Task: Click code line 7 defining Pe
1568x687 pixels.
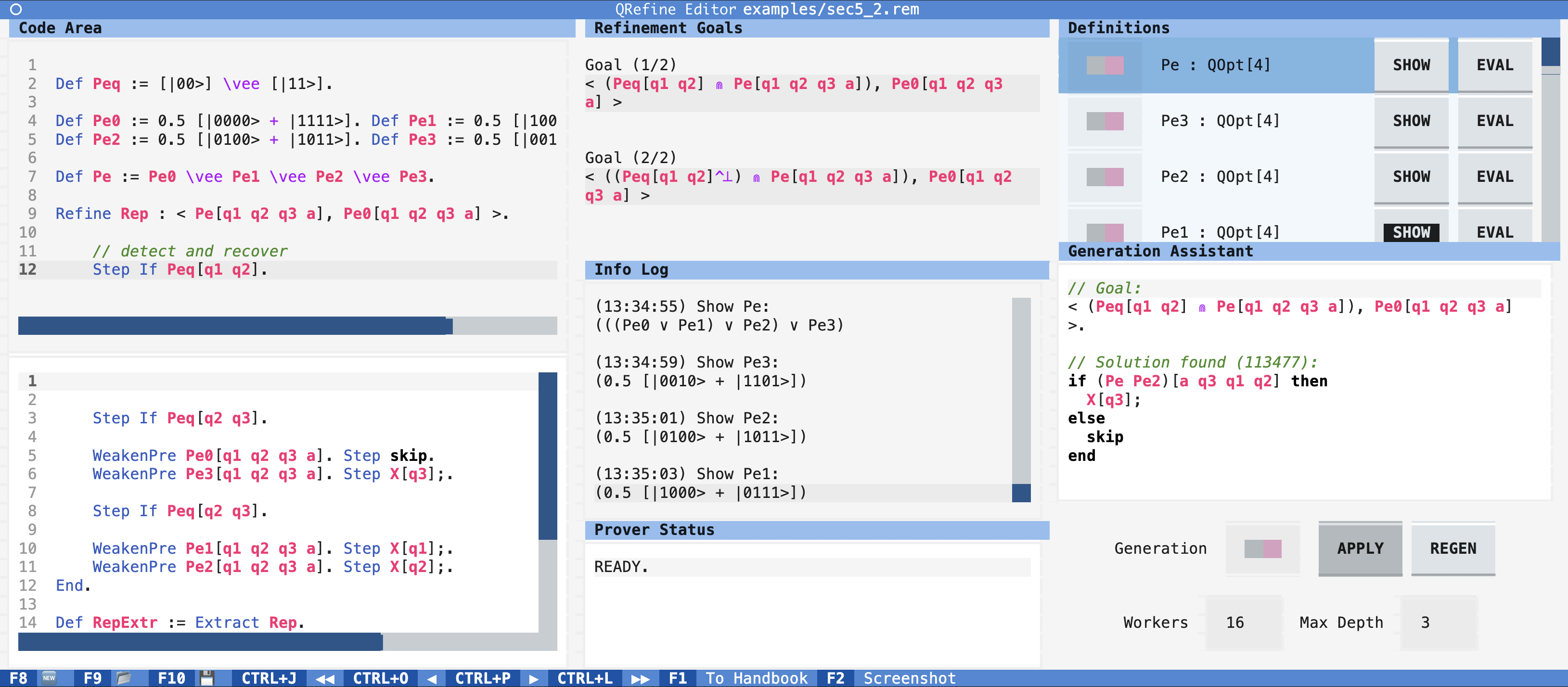Action: click(x=244, y=177)
